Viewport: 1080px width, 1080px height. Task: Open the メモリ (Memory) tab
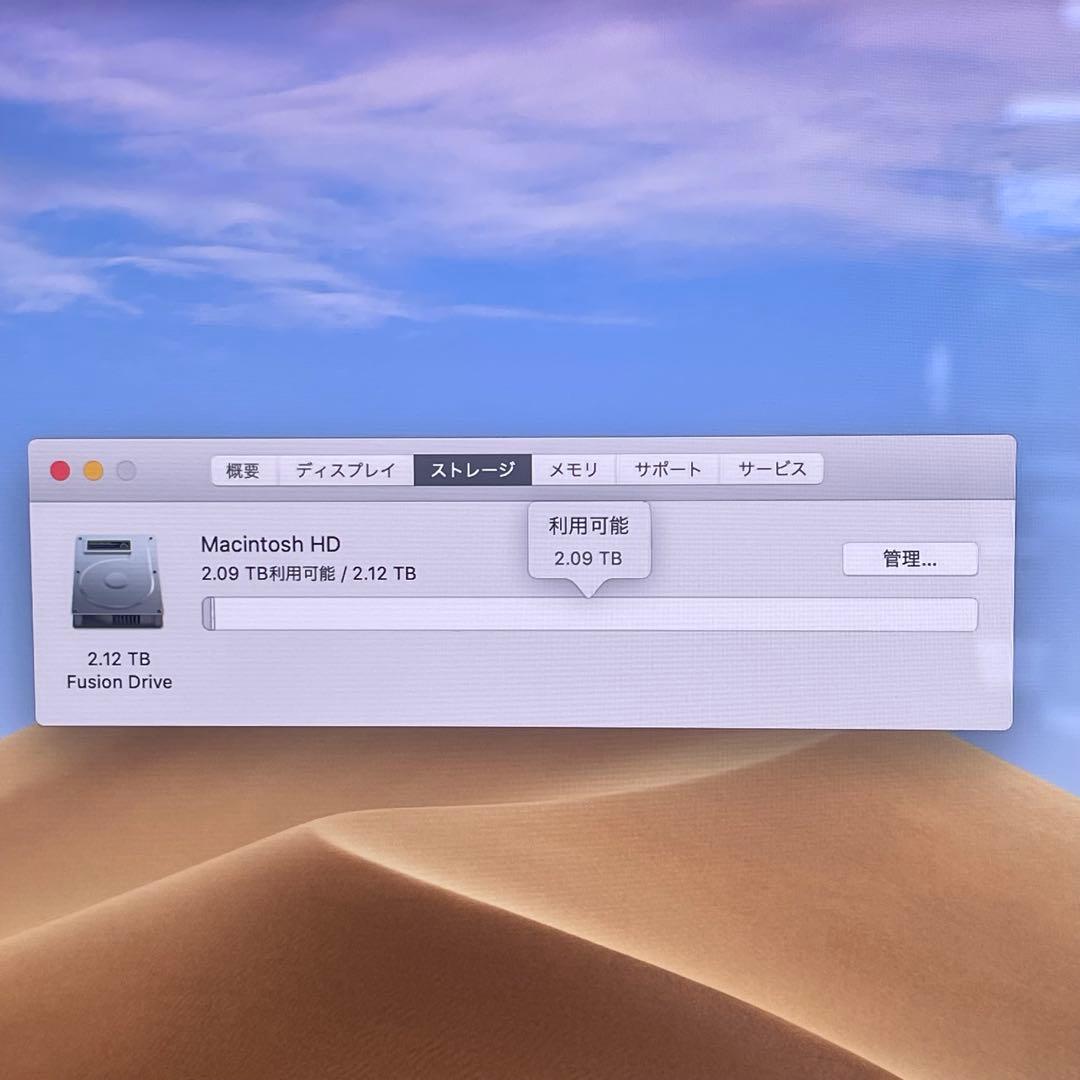(x=573, y=469)
